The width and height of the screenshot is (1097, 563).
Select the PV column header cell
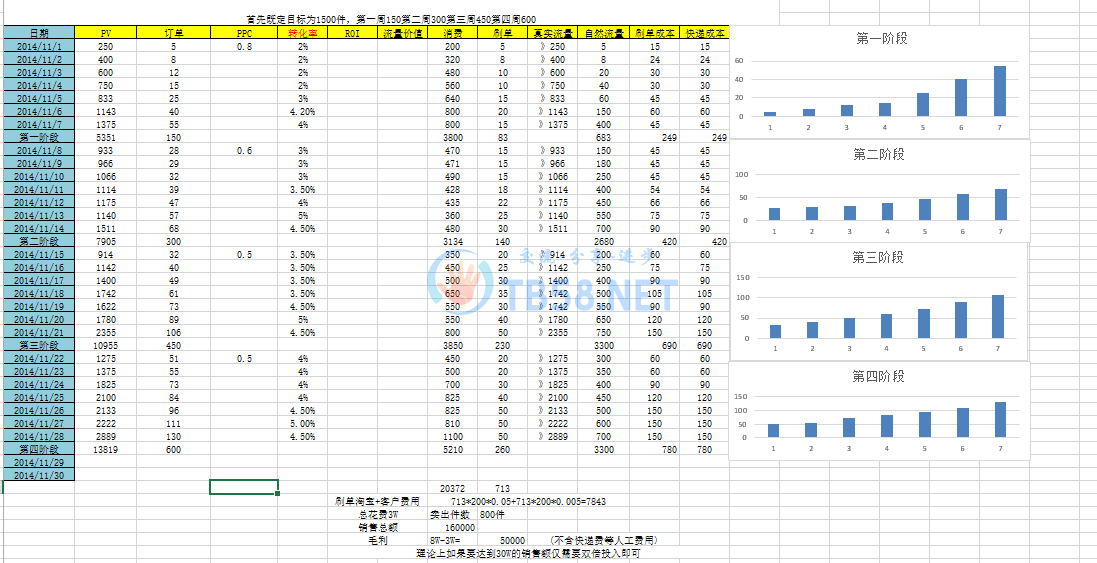pyautogui.click(x=106, y=33)
